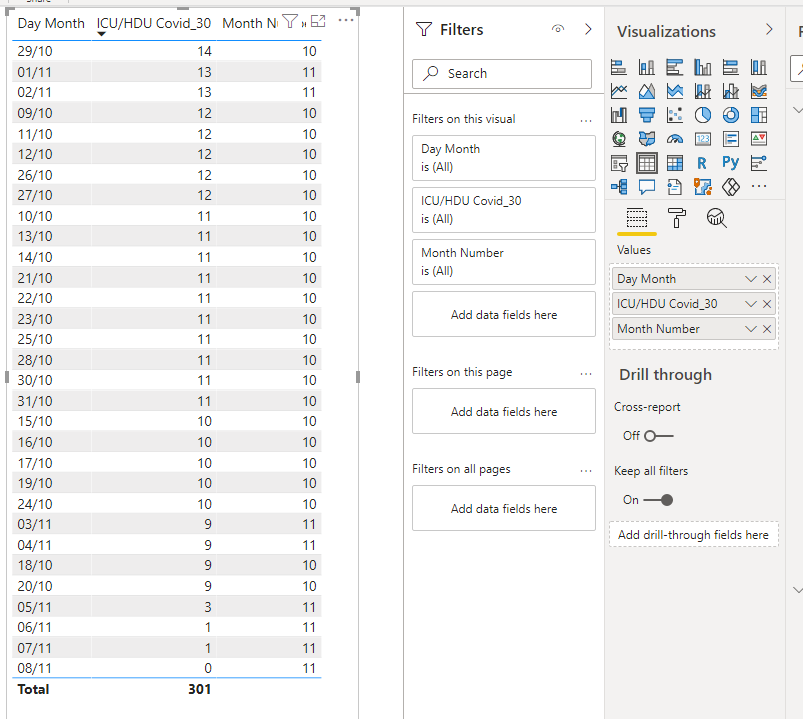Expand the Day Month filter card

pos(504,158)
